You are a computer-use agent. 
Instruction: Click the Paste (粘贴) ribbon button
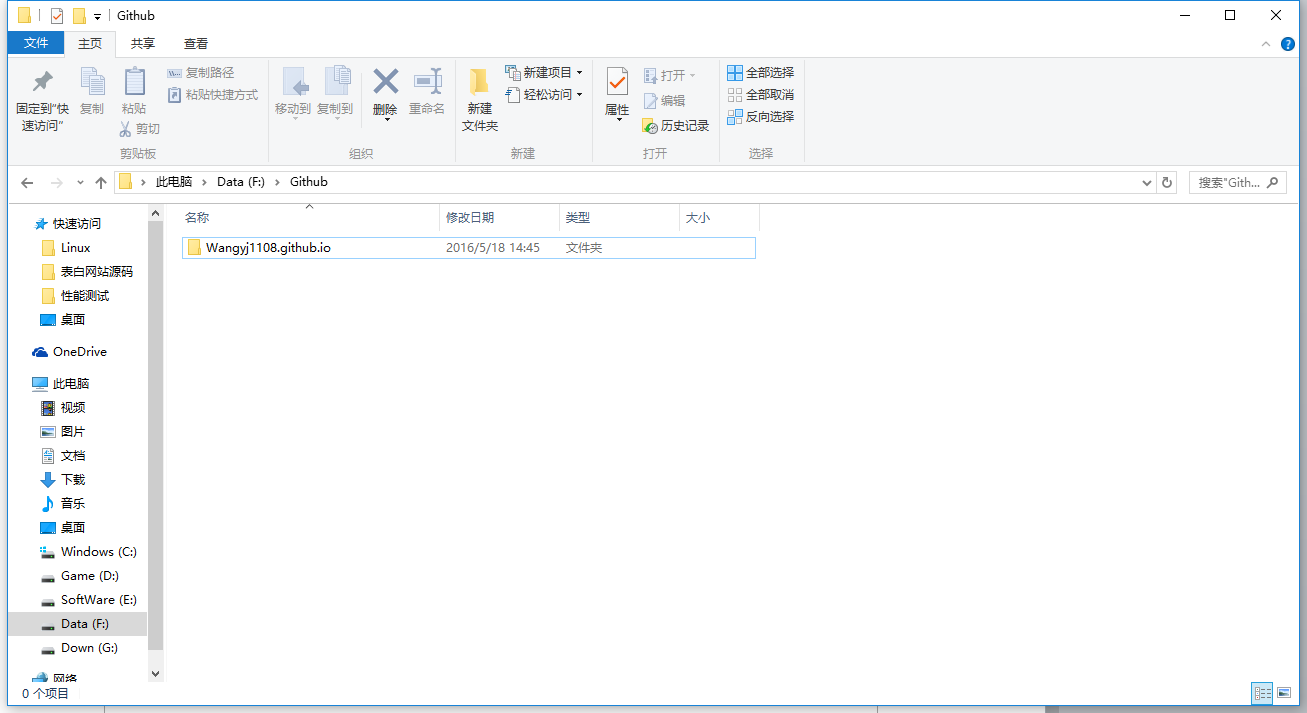click(134, 91)
